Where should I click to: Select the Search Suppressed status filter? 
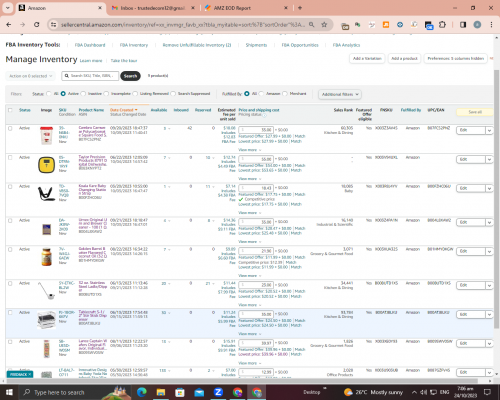tap(173, 94)
